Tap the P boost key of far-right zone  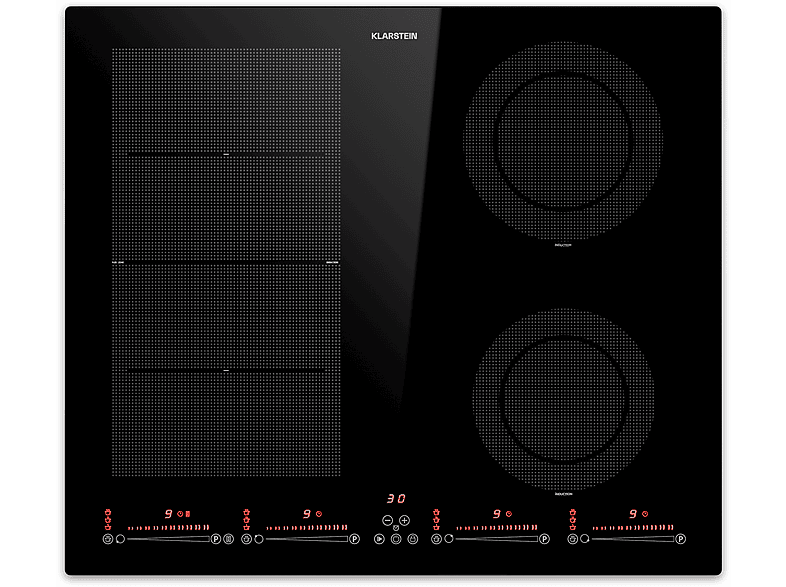pos(681,539)
